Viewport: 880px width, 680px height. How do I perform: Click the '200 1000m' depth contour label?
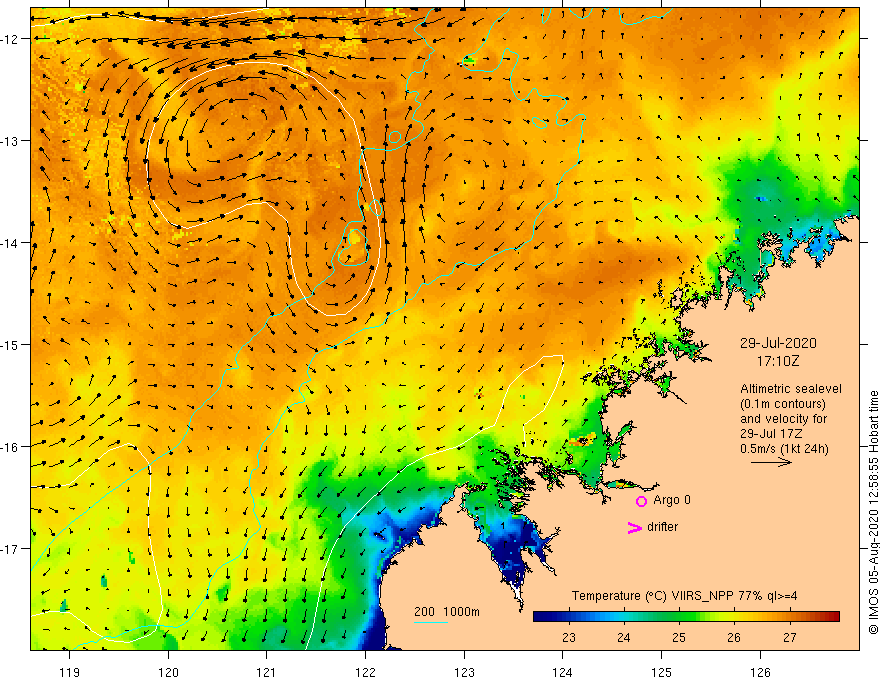tap(447, 612)
